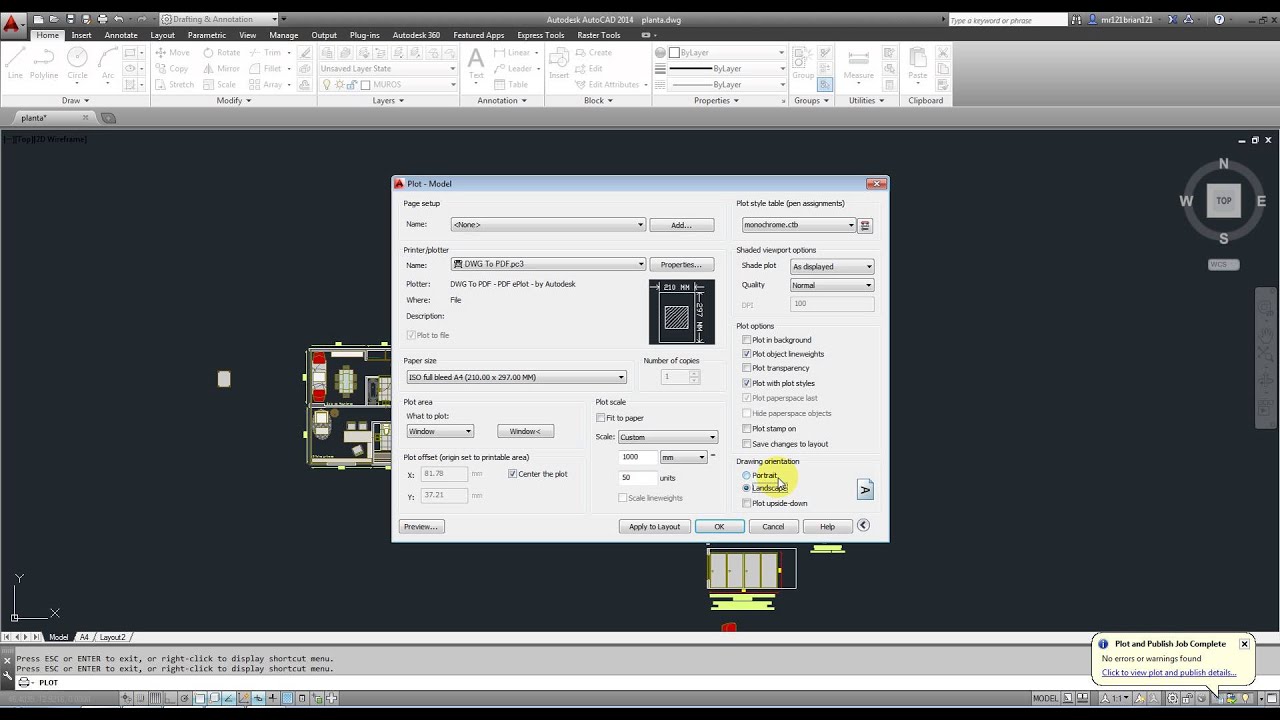The height and width of the screenshot is (720, 1280).
Task: Switch to the Parametric ribbon tab
Action: [x=207, y=35]
